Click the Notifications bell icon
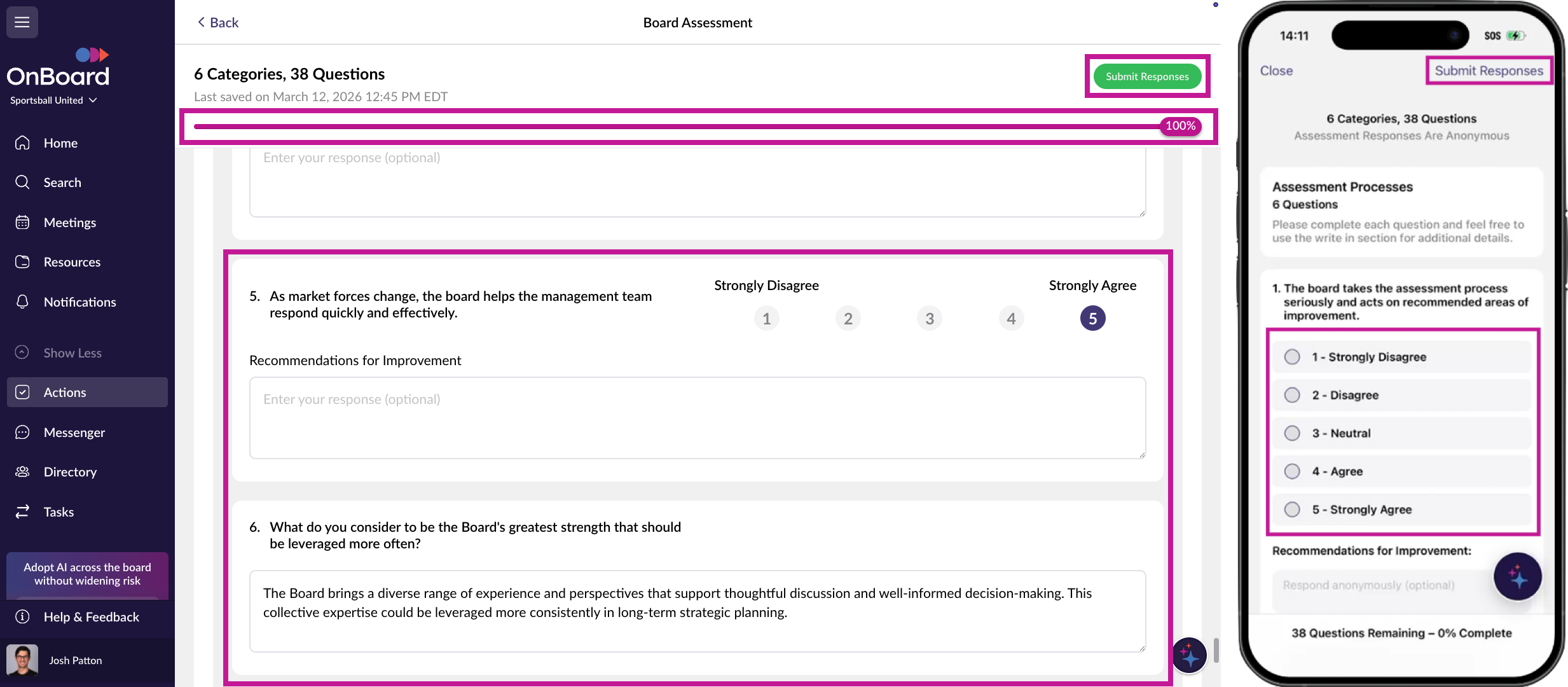 click(x=22, y=302)
